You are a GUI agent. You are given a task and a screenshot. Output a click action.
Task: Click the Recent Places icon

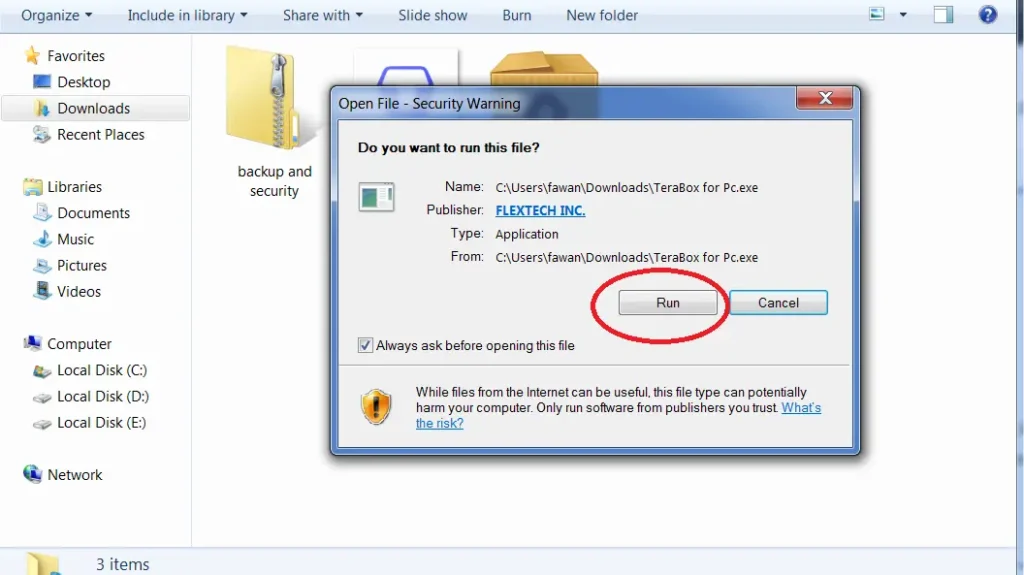[x=42, y=134]
